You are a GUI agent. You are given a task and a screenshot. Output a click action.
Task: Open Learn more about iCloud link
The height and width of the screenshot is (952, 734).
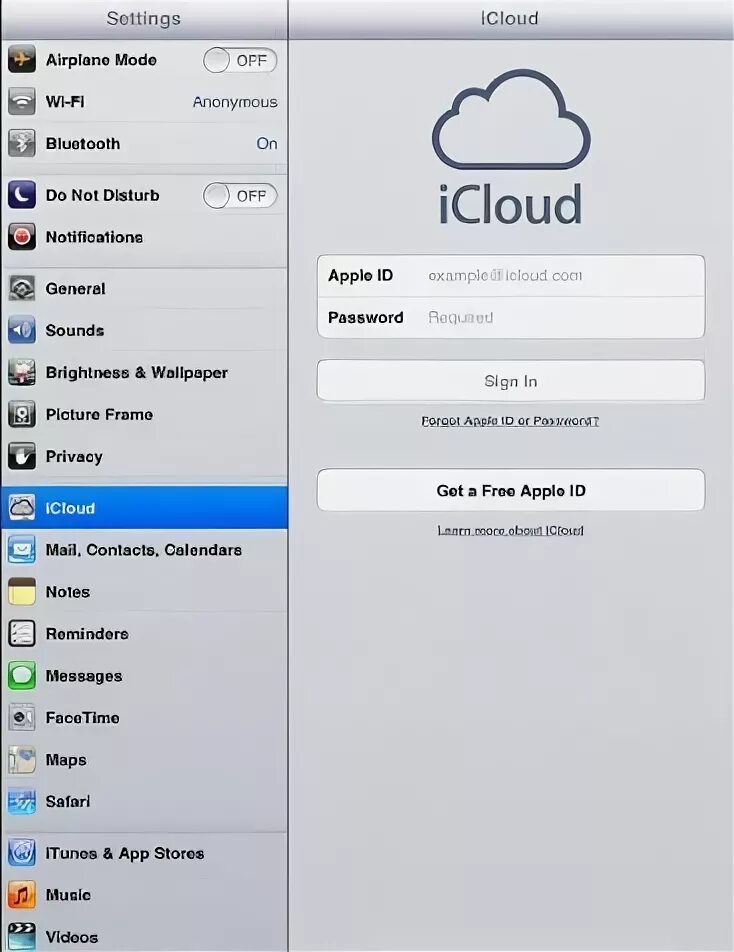pyautogui.click(x=510, y=530)
